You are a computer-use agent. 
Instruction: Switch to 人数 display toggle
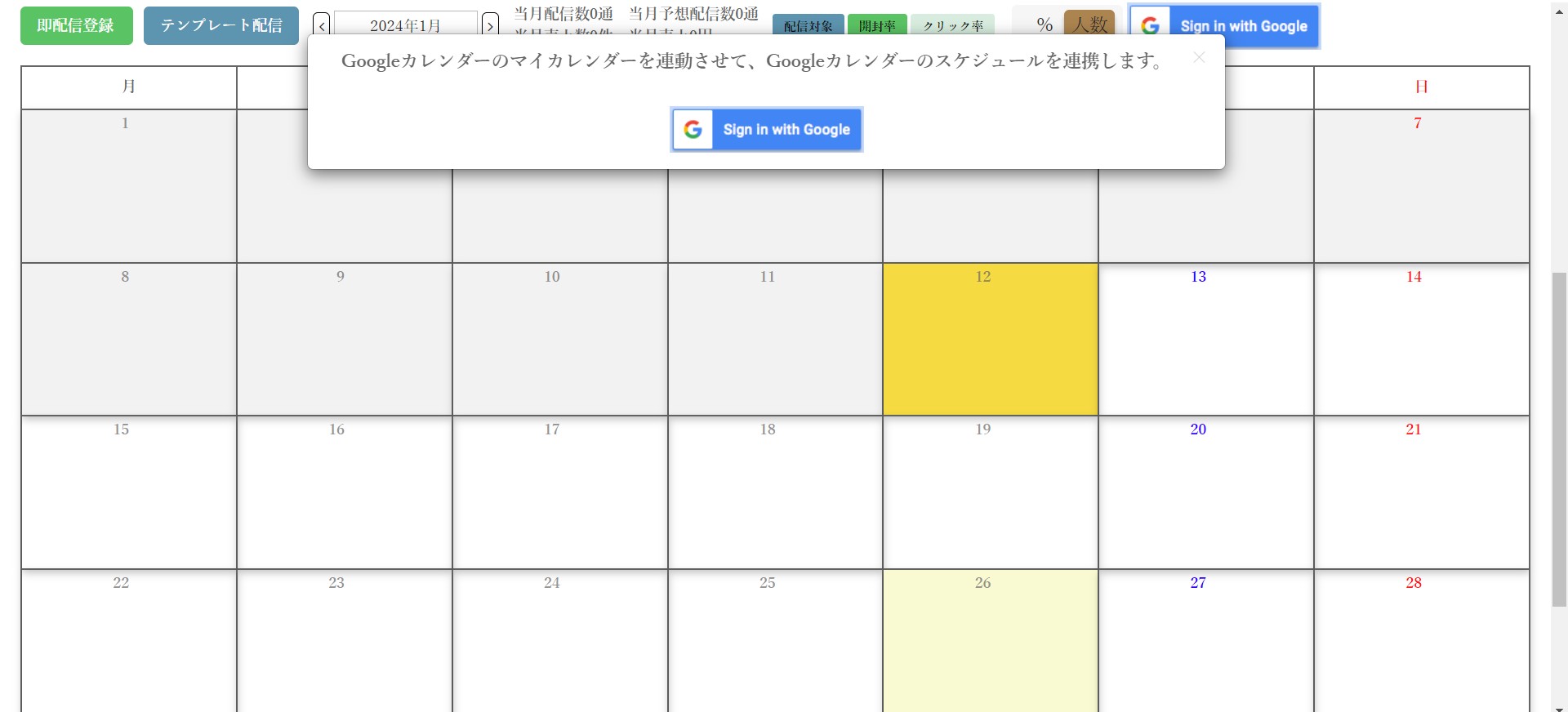click(x=1089, y=24)
